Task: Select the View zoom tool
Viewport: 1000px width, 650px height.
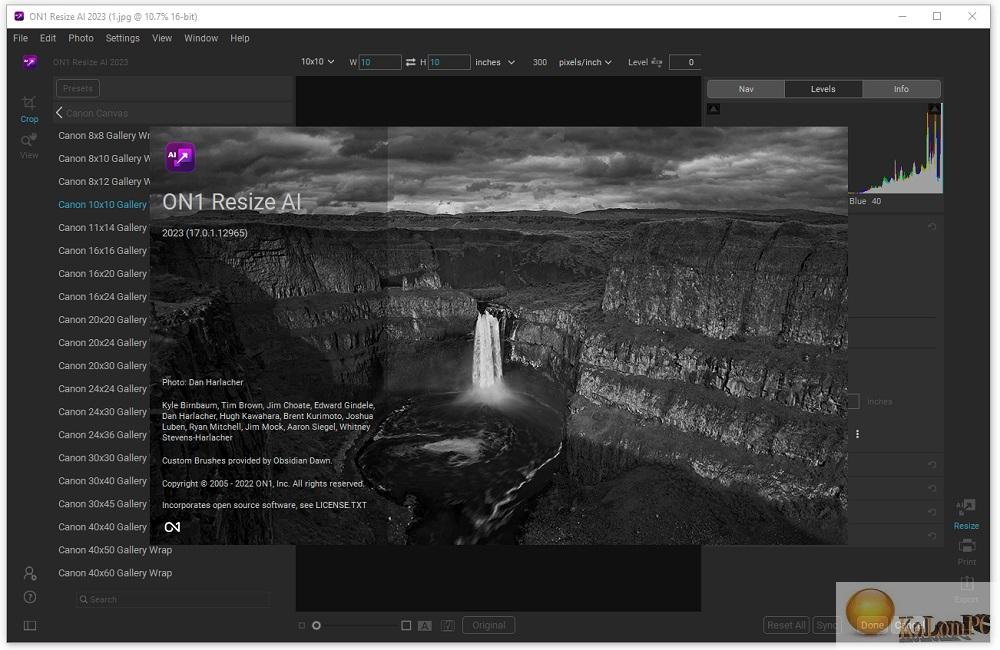Action: tap(29, 146)
